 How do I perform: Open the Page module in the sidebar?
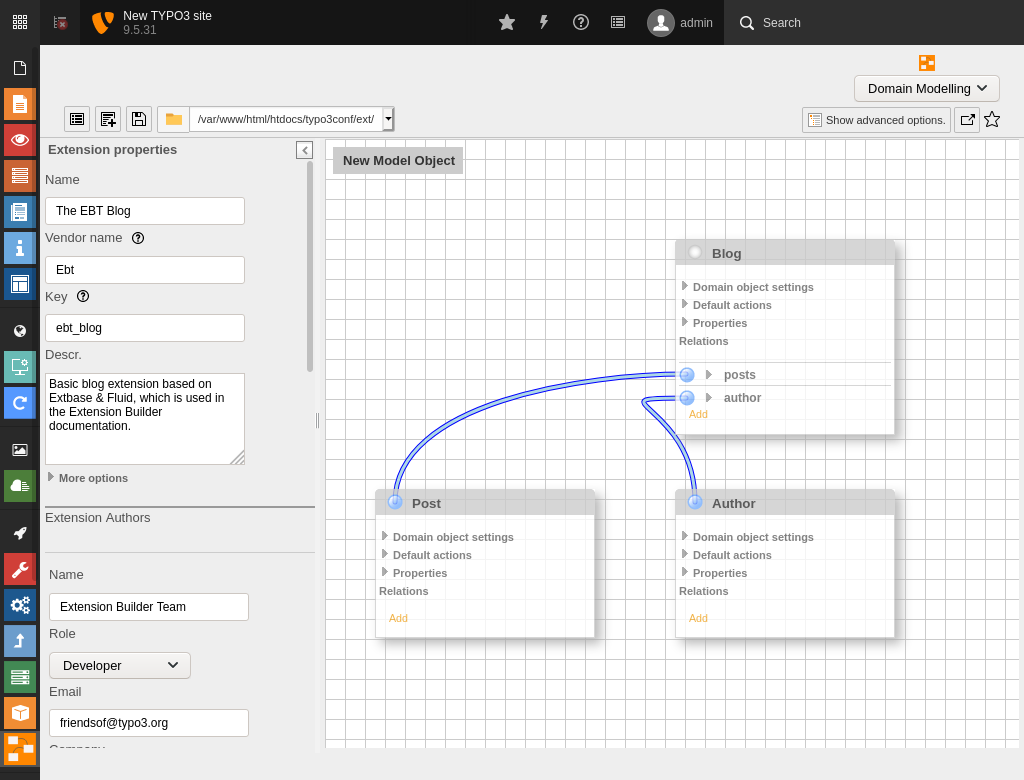click(20, 104)
